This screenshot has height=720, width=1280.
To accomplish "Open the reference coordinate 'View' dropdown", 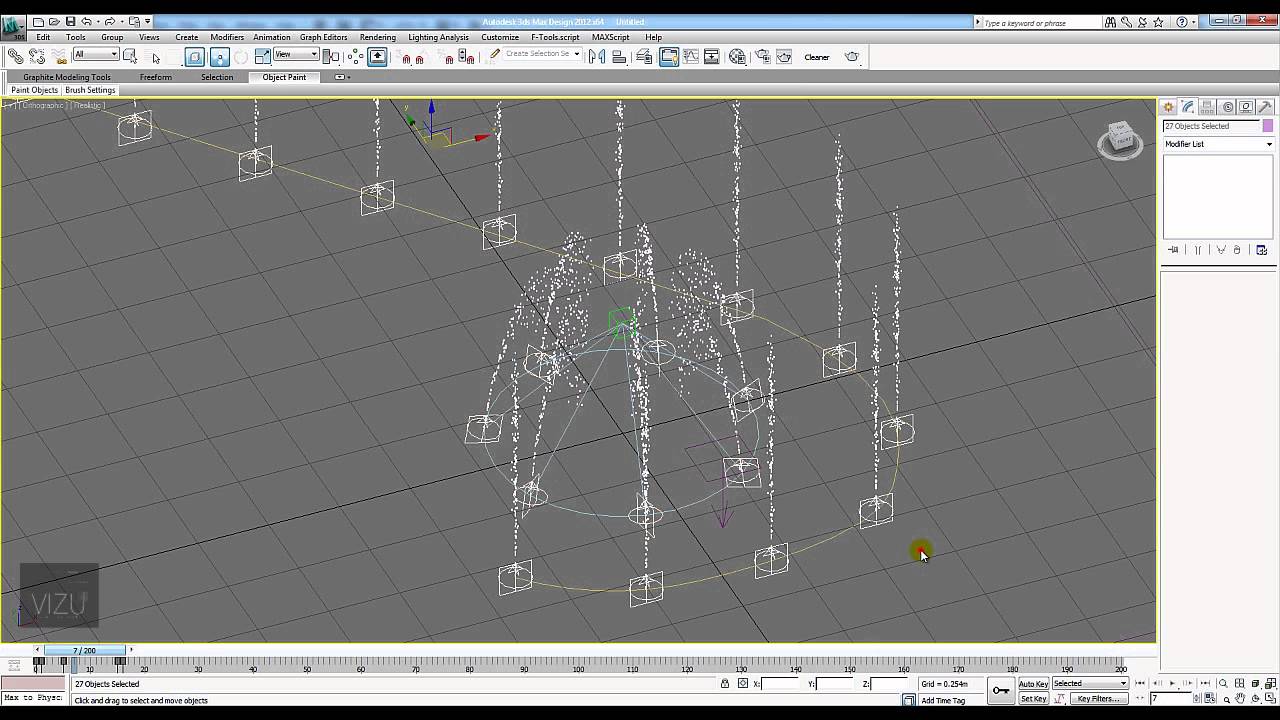I will (296, 54).
